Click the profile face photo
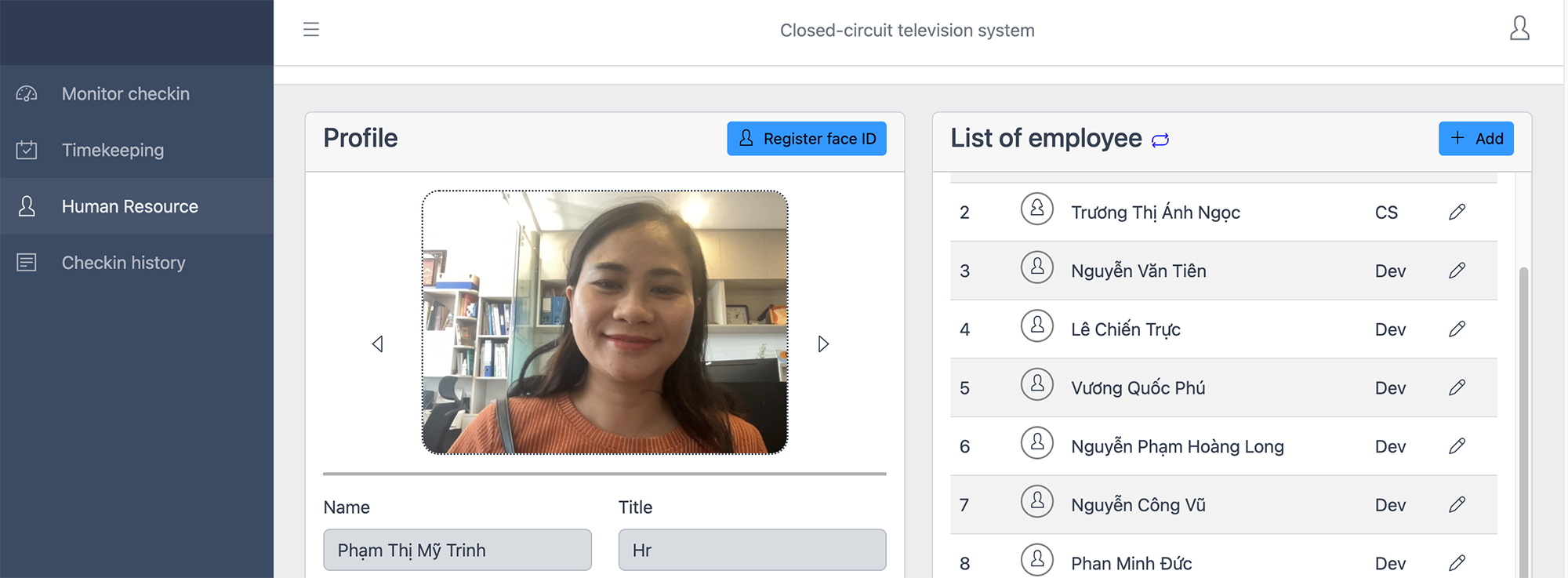The image size is (1568, 578). (604, 322)
